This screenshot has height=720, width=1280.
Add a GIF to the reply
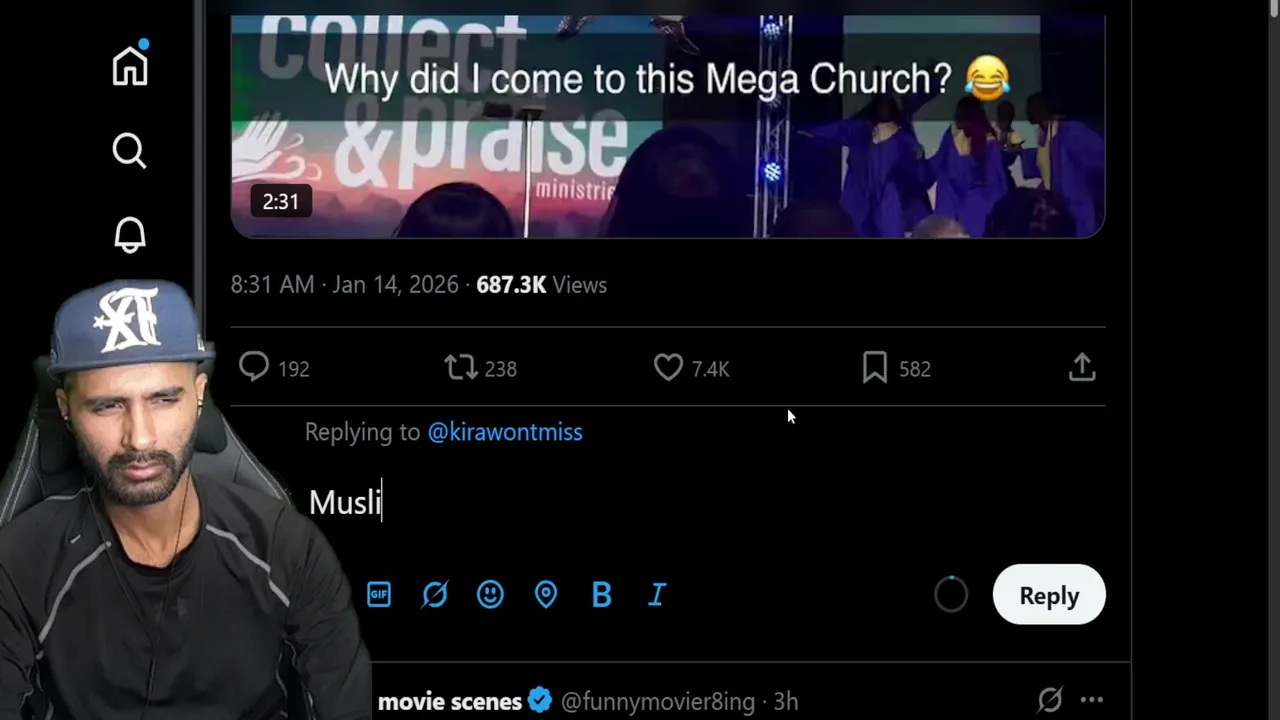point(378,595)
